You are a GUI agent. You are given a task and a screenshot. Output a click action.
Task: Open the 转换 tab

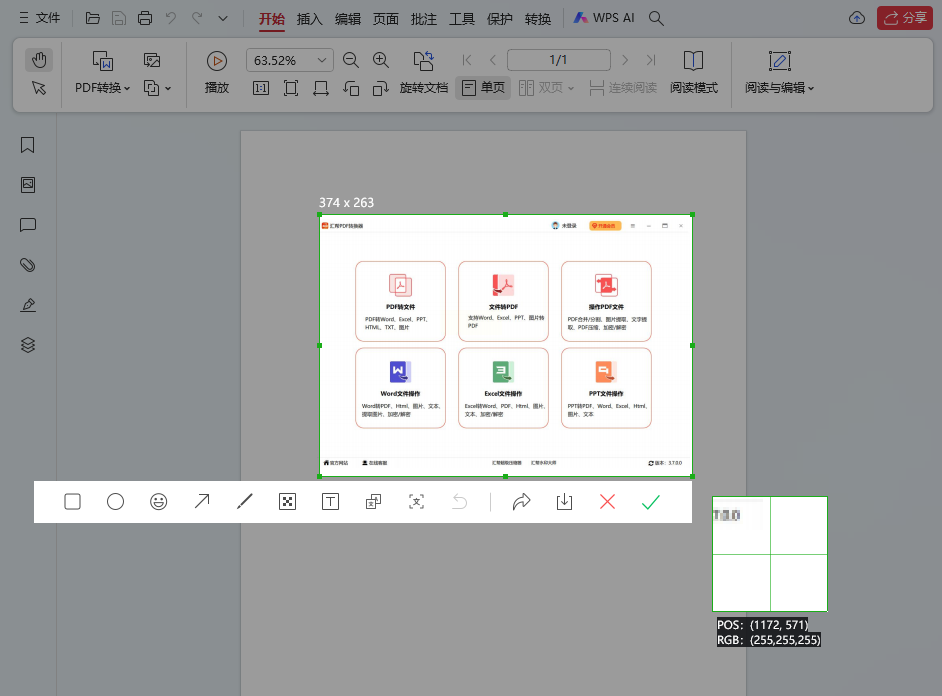(538, 19)
